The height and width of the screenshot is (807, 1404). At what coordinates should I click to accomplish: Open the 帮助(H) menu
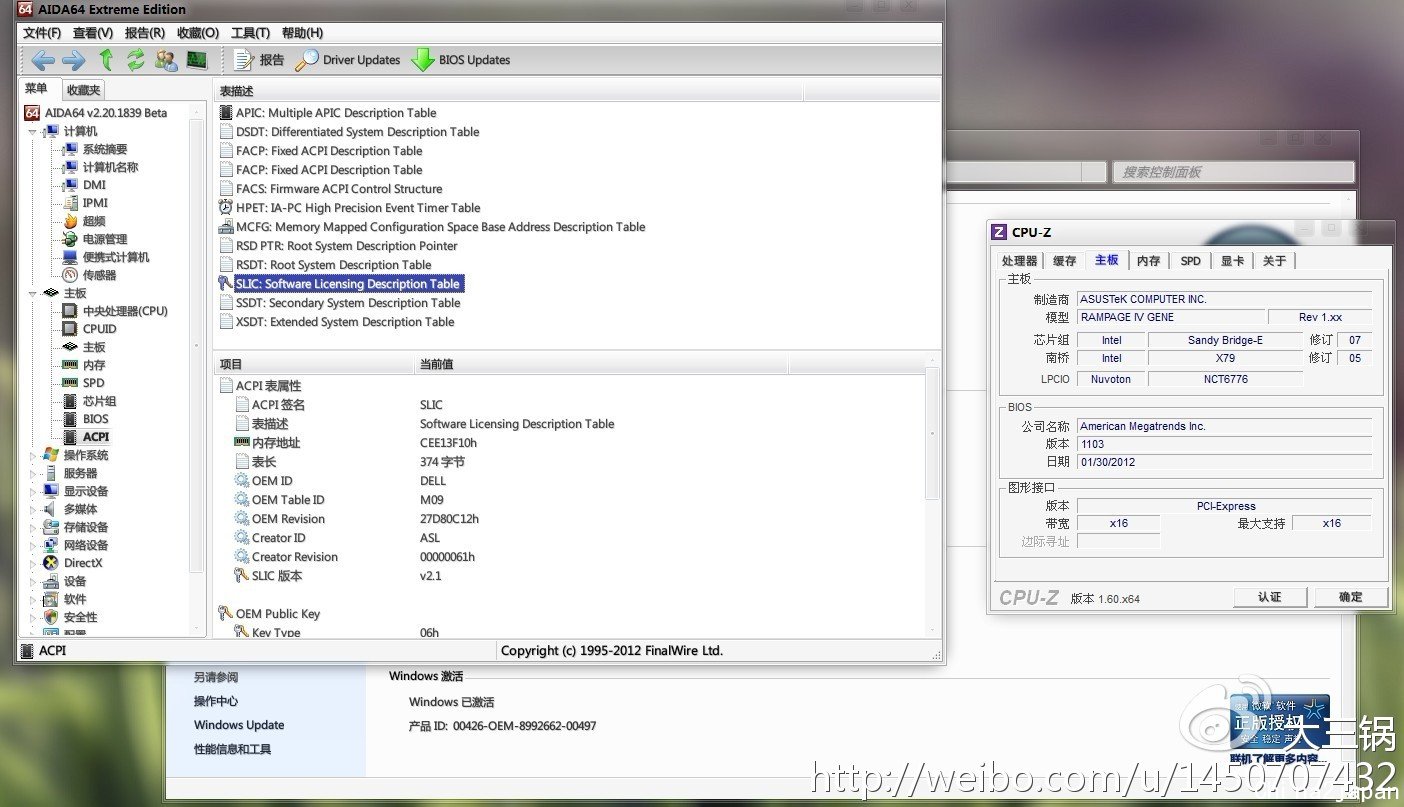coord(302,33)
